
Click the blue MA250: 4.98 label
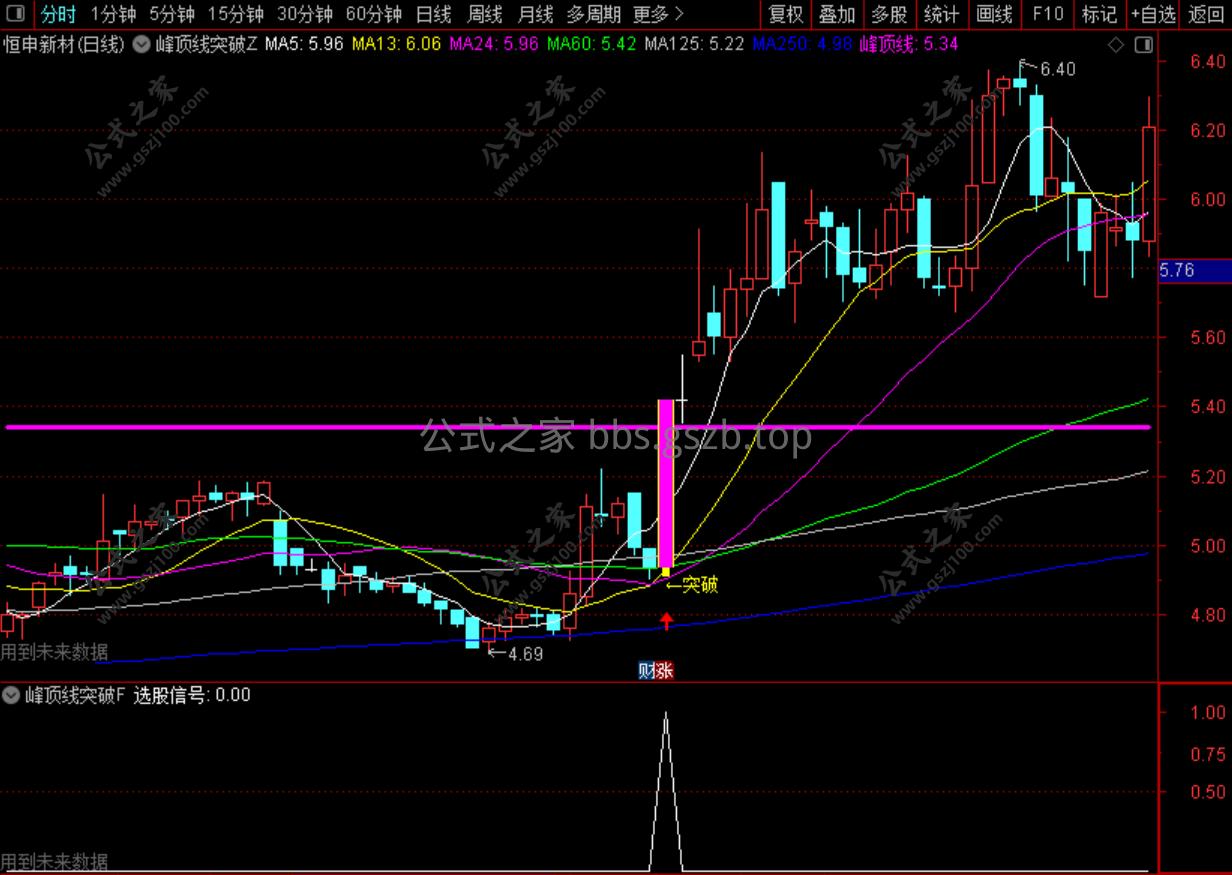tap(802, 44)
